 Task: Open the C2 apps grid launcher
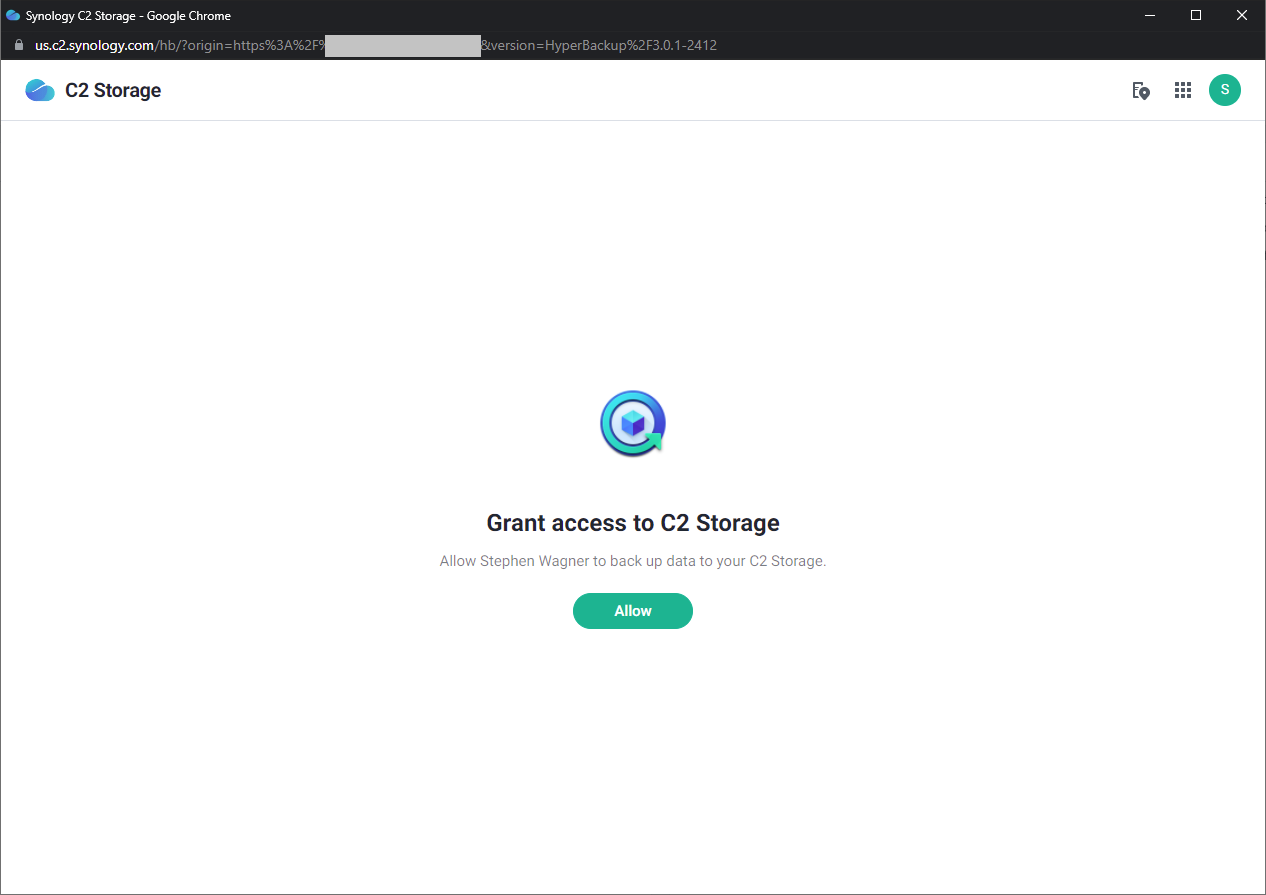tap(1183, 90)
